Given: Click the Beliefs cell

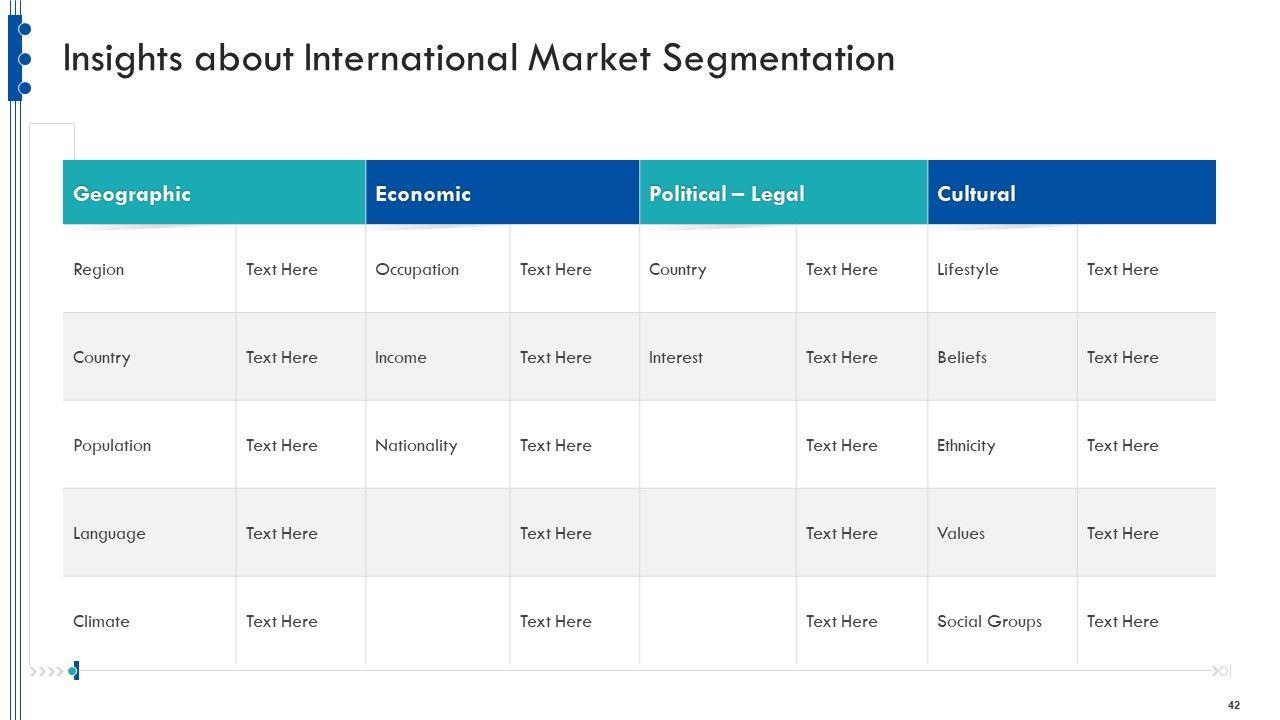Looking at the screenshot, I should (x=962, y=358).
